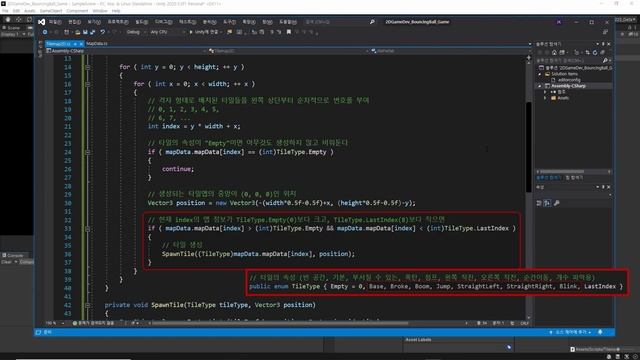The height and width of the screenshot is (360, 640).
Task: Click the Asset Labels tag icon in Unity
Action: (509, 347)
